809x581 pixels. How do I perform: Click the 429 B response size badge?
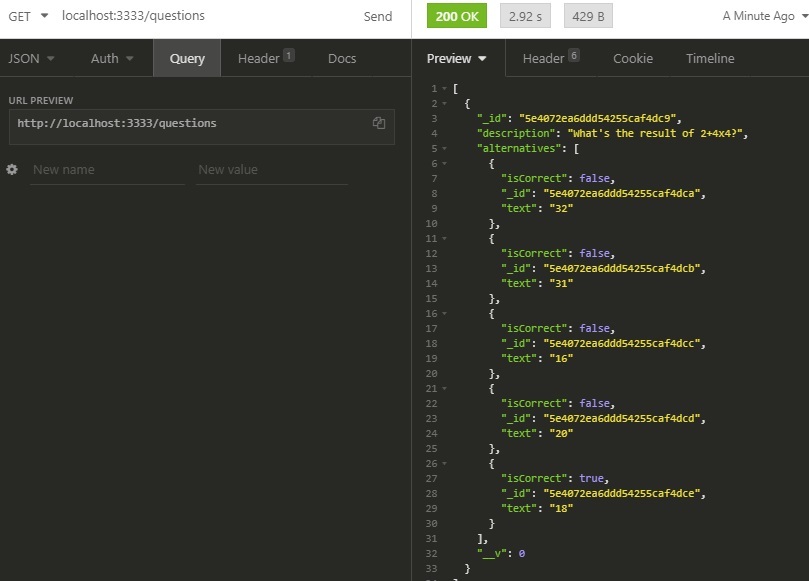click(588, 16)
